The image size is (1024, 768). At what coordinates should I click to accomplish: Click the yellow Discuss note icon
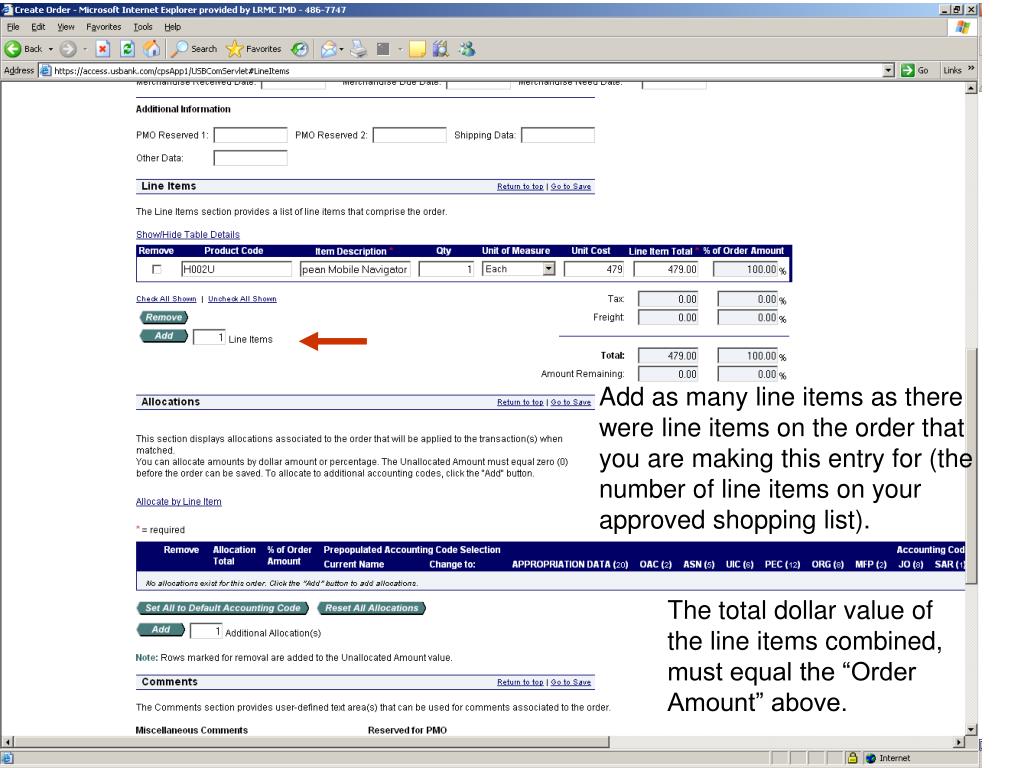pyautogui.click(x=417, y=49)
